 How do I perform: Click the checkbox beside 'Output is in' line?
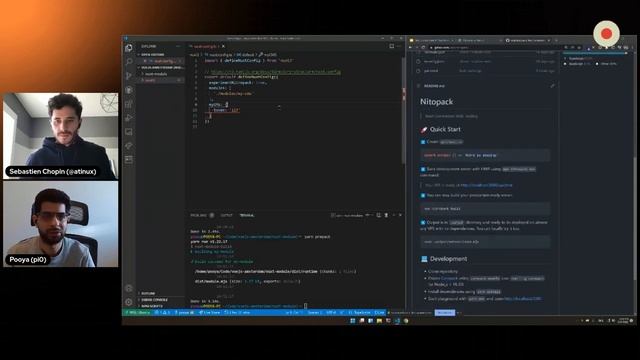[423, 223]
